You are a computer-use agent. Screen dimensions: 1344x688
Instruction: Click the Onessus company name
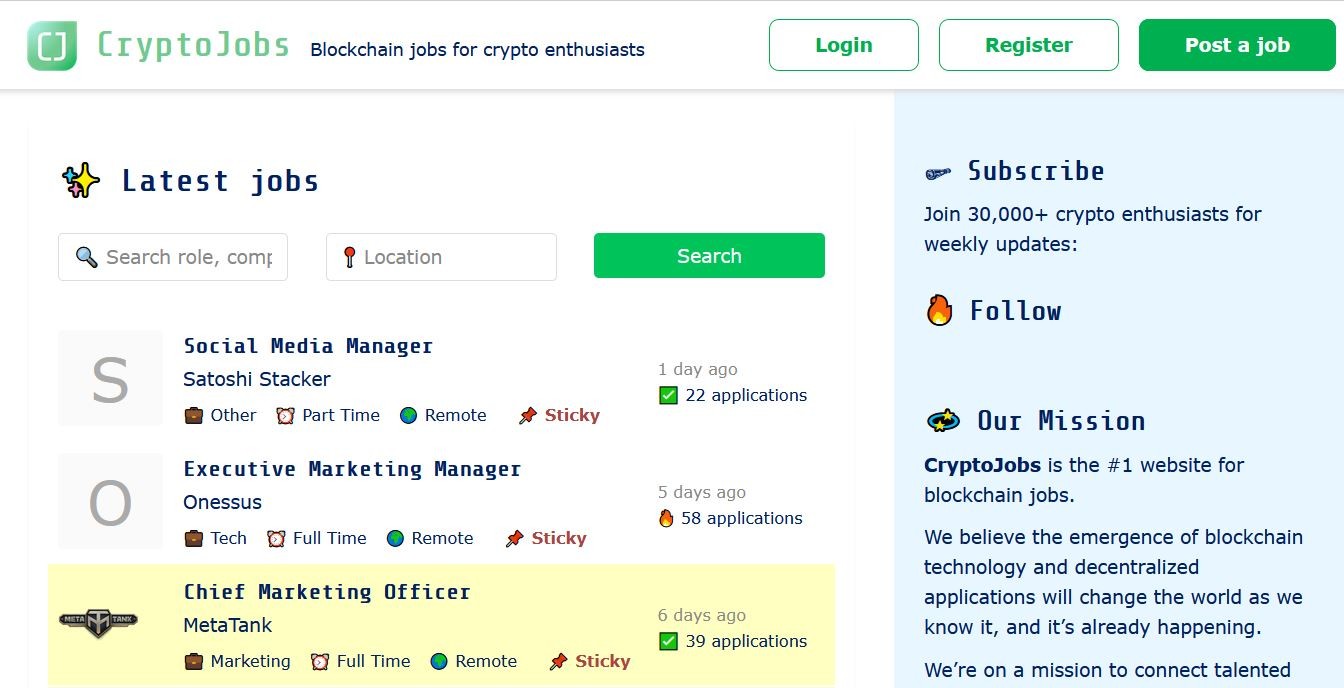pyautogui.click(x=222, y=502)
